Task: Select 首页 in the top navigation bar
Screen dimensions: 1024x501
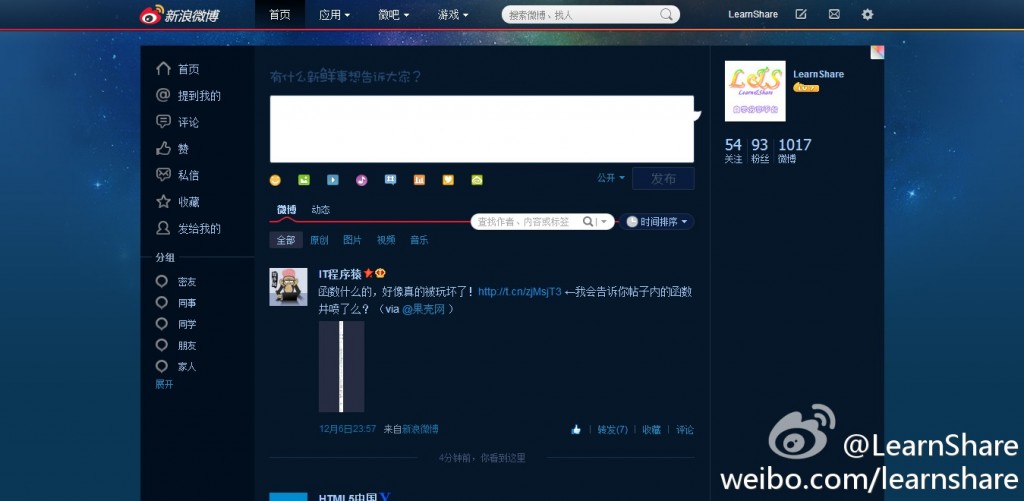Action: 280,14
